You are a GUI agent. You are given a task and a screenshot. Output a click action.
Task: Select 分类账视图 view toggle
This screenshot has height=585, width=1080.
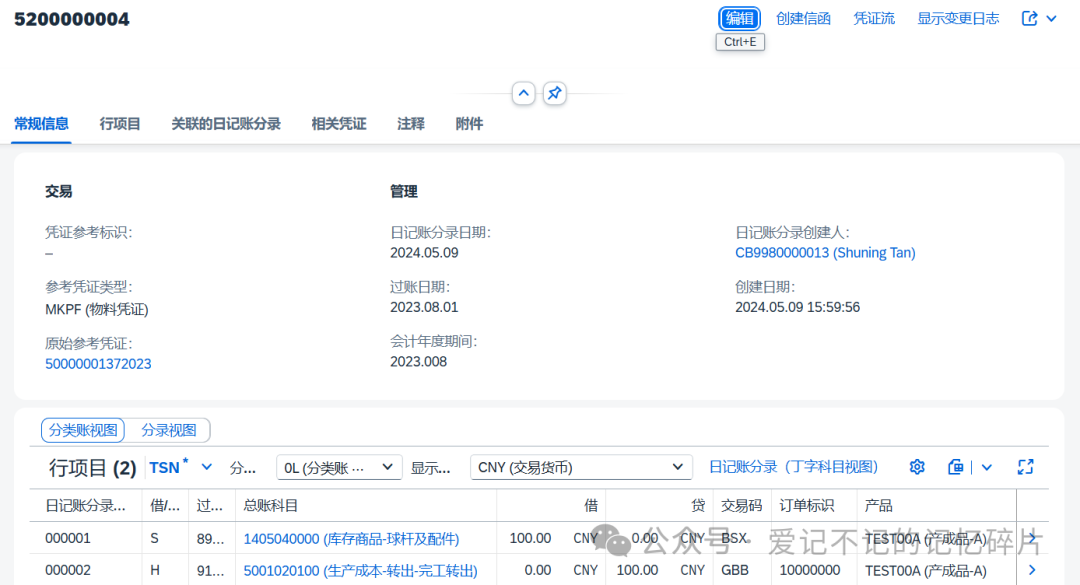tap(83, 430)
